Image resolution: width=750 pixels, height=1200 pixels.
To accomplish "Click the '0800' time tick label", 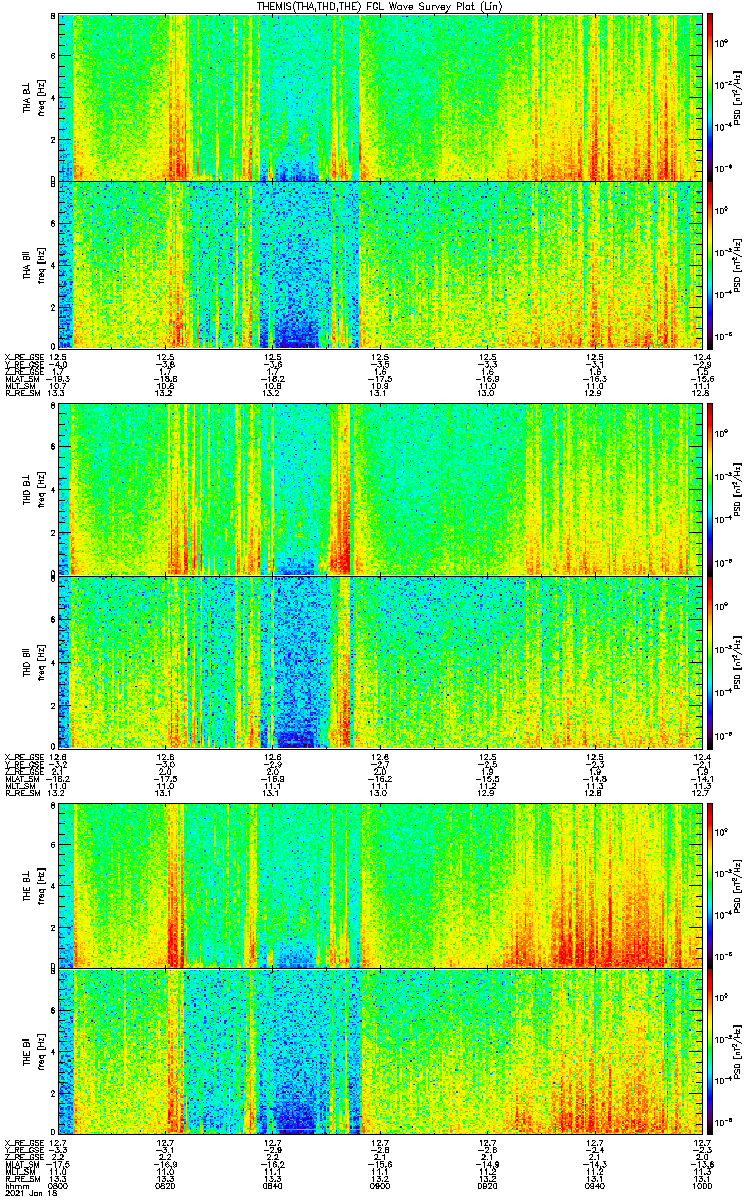I will point(59,1187).
